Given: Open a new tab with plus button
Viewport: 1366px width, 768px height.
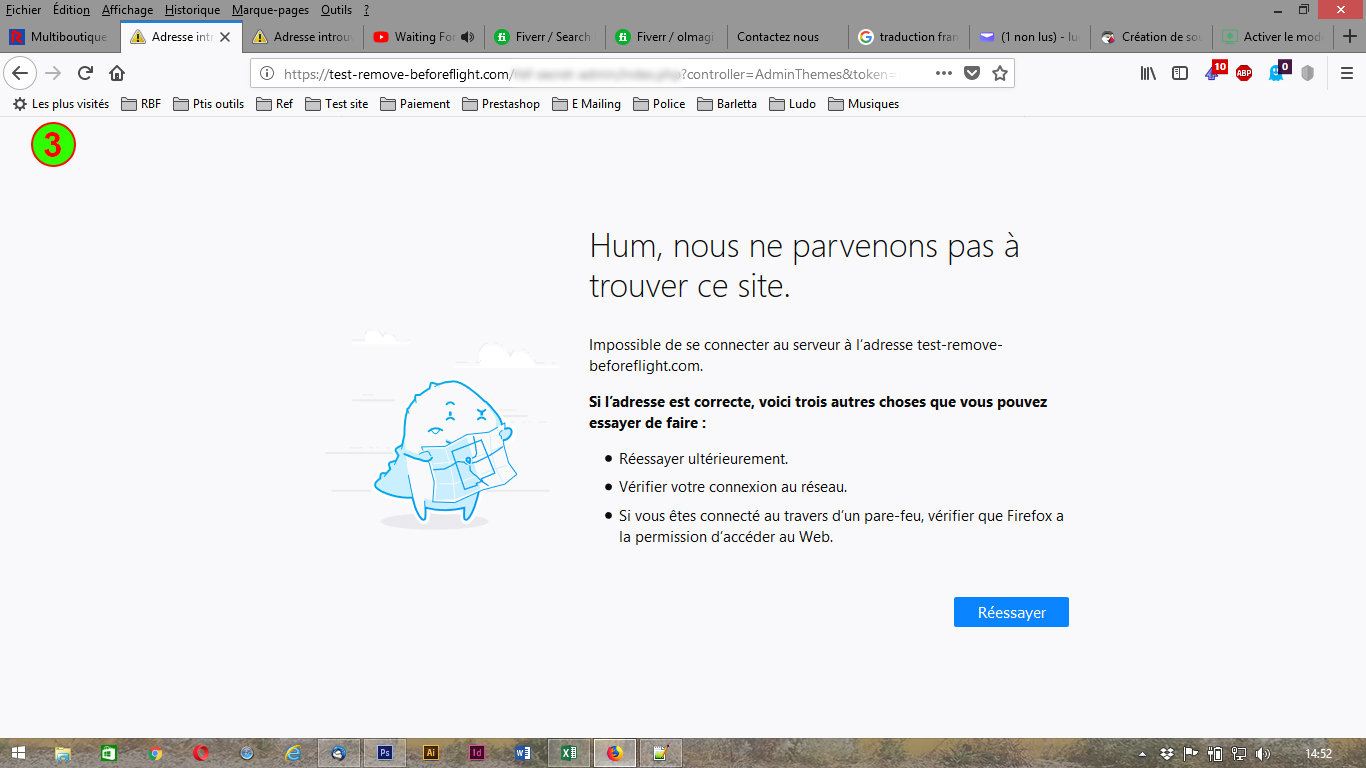Looking at the screenshot, I should point(1350,37).
